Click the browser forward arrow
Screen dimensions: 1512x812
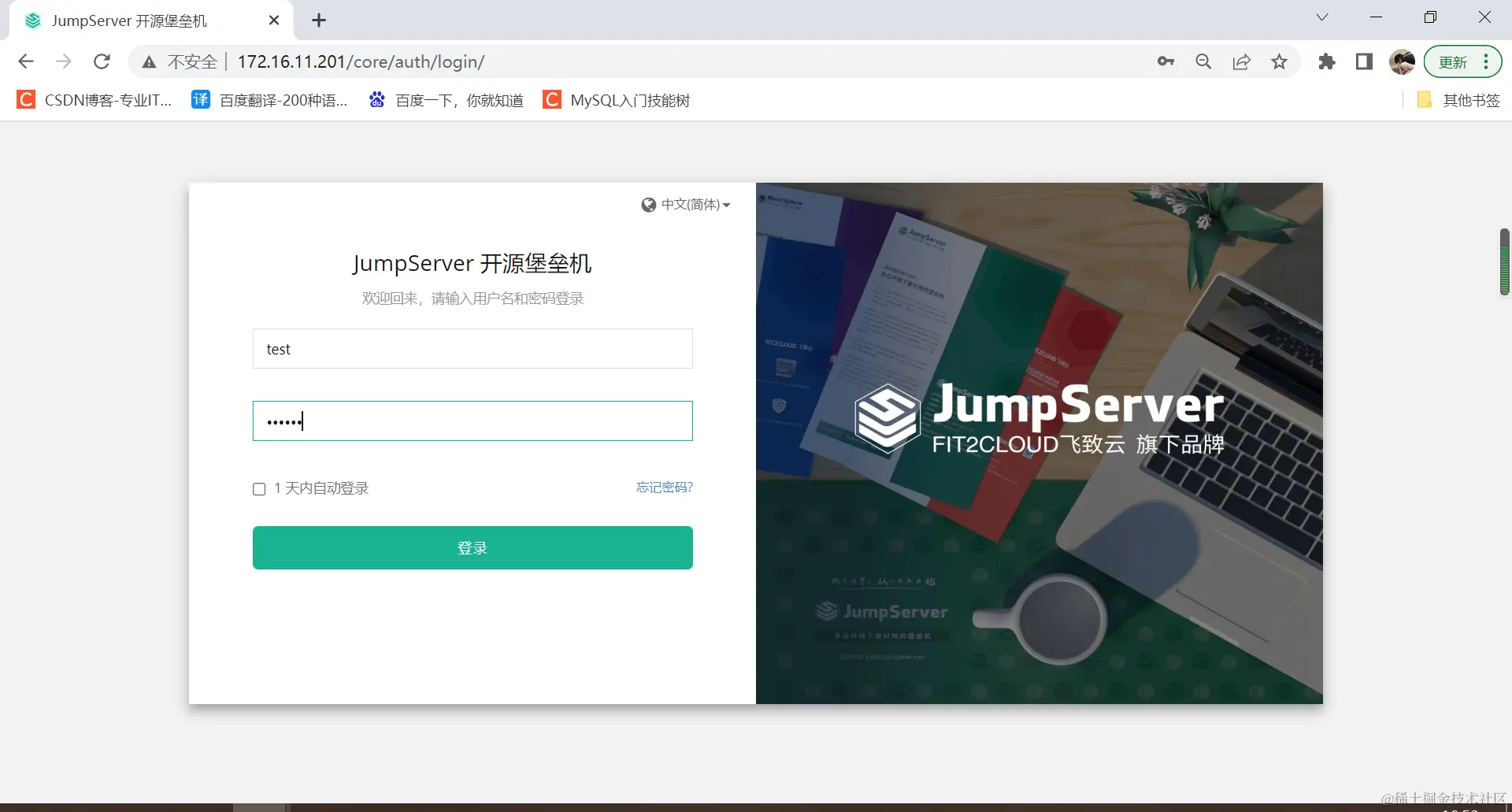[64, 61]
